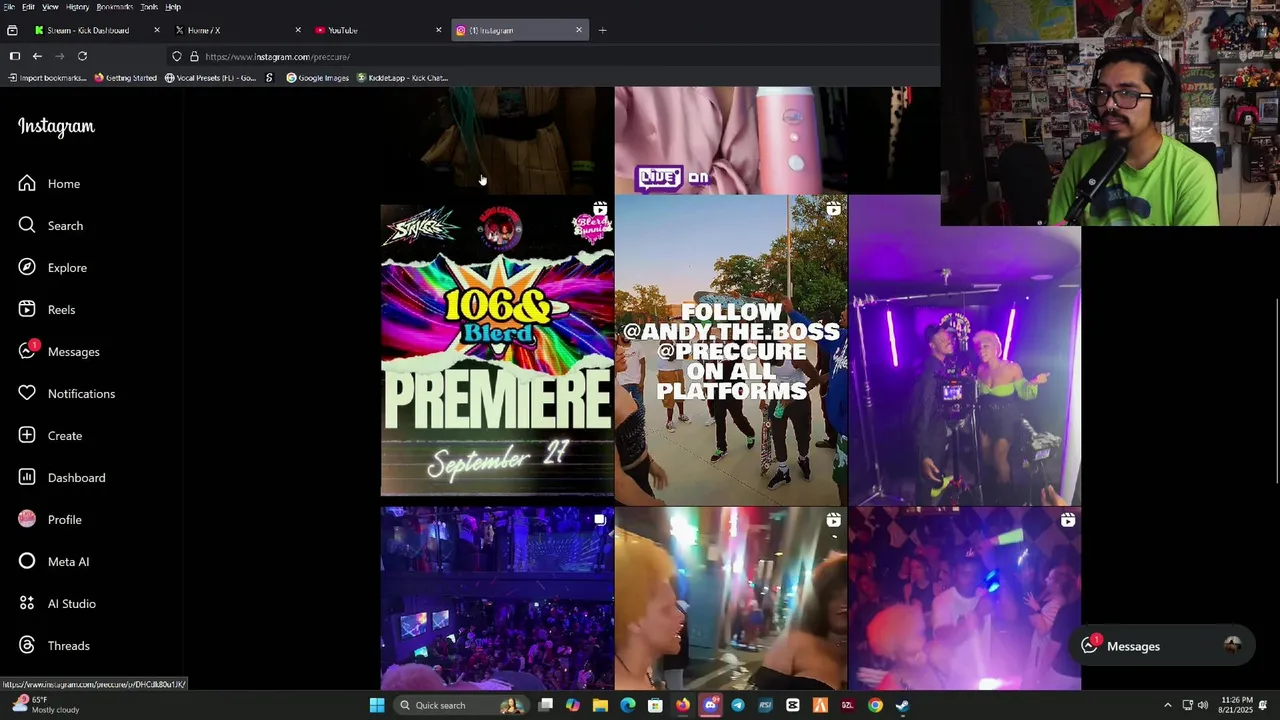
Task: Open the Bookmarks menu
Action: click(x=114, y=7)
